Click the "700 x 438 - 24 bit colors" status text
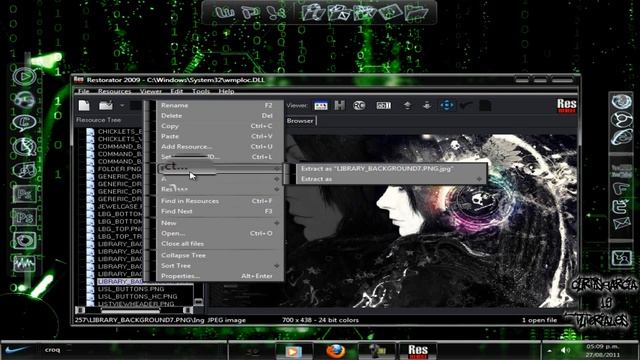This screenshot has height=360, width=640. point(320,320)
